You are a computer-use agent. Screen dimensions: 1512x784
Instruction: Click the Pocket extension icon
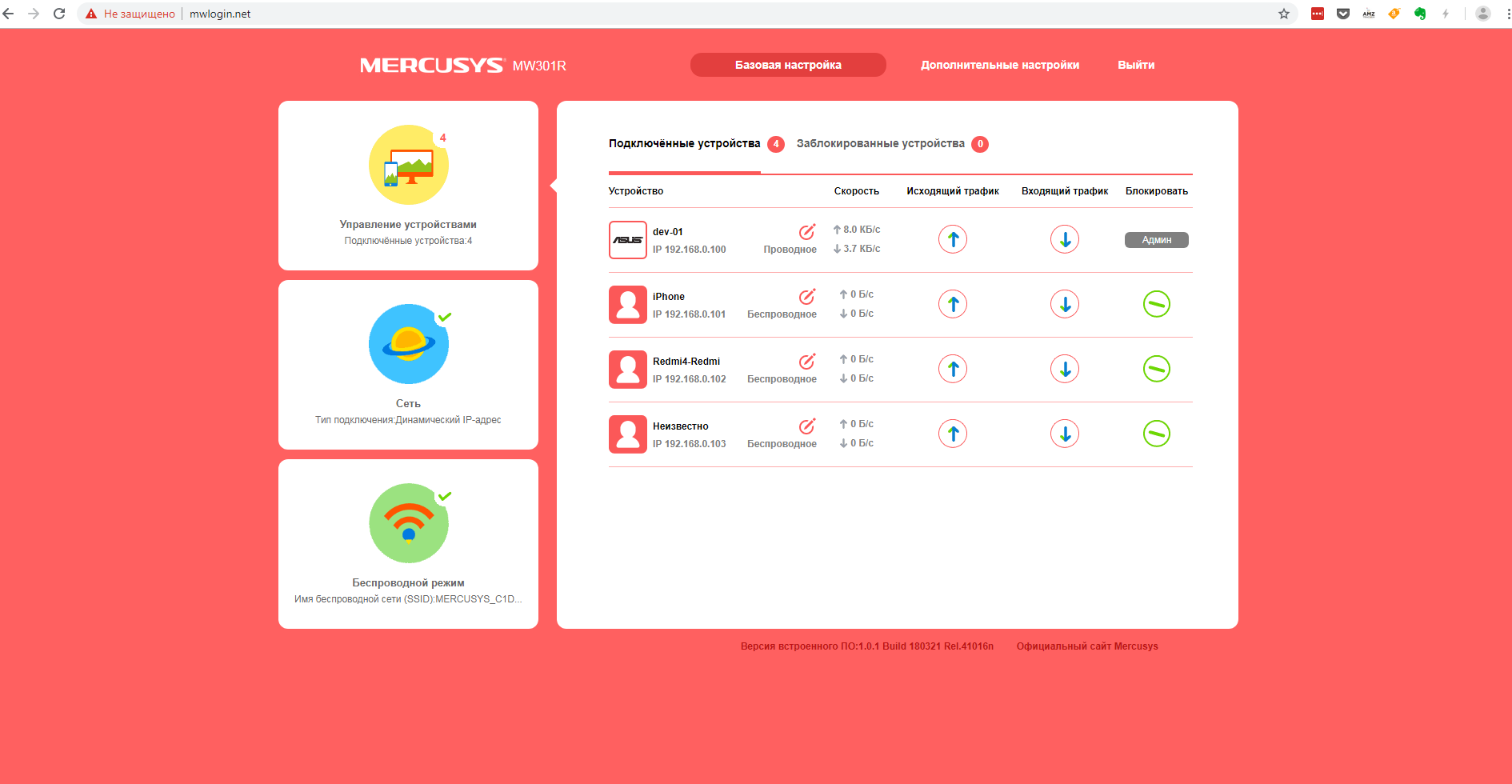pyautogui.click(x=1343, y=14)
